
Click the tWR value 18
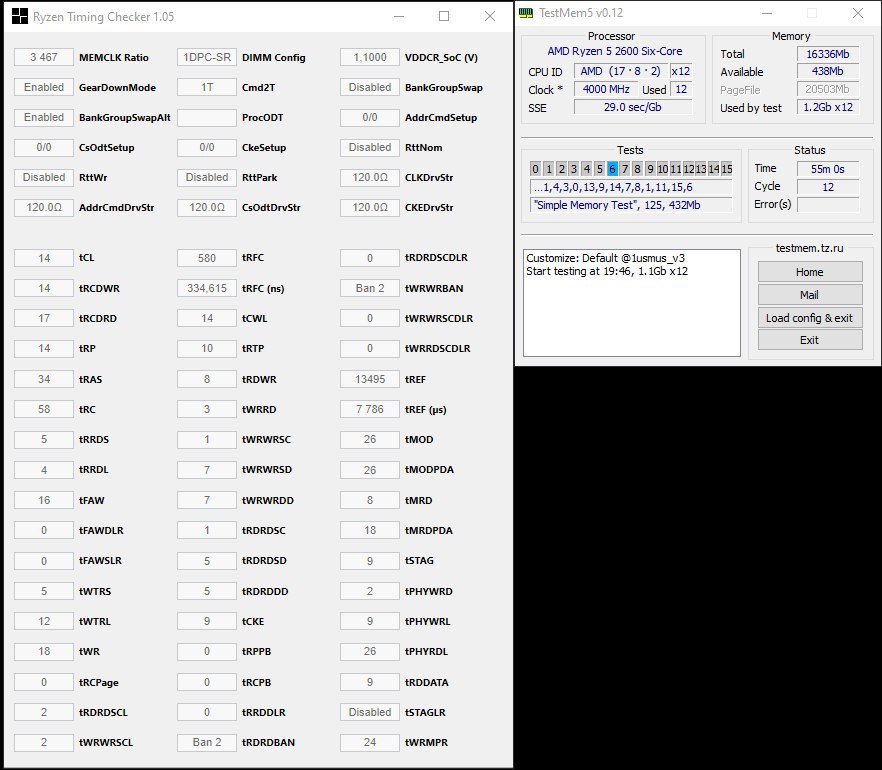pos(44,651)
